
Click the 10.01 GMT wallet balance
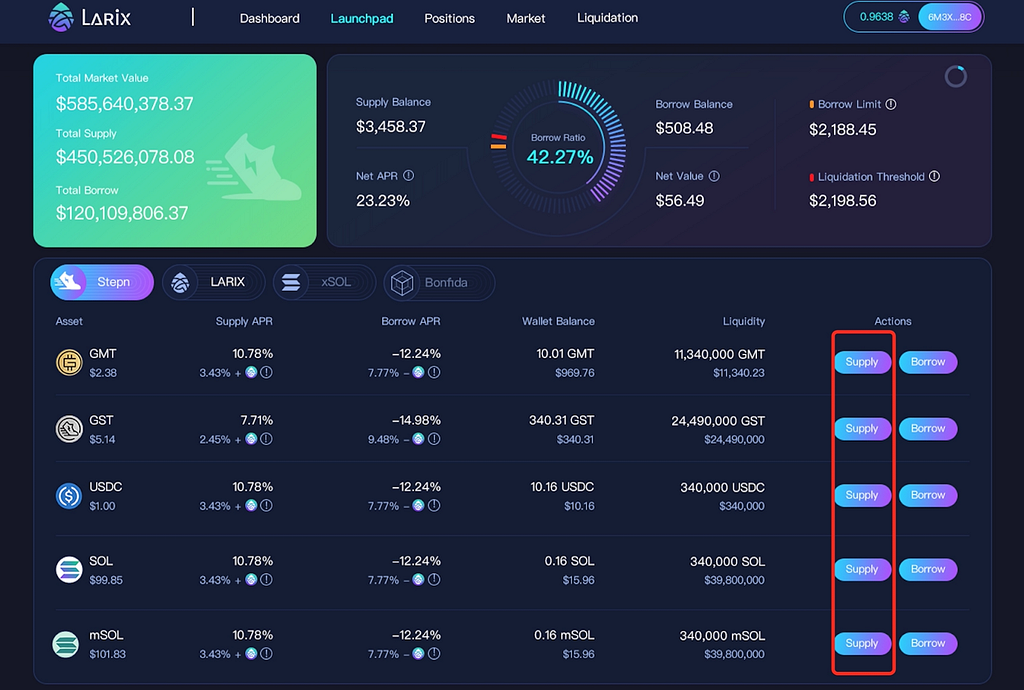(x=565, y=354)
